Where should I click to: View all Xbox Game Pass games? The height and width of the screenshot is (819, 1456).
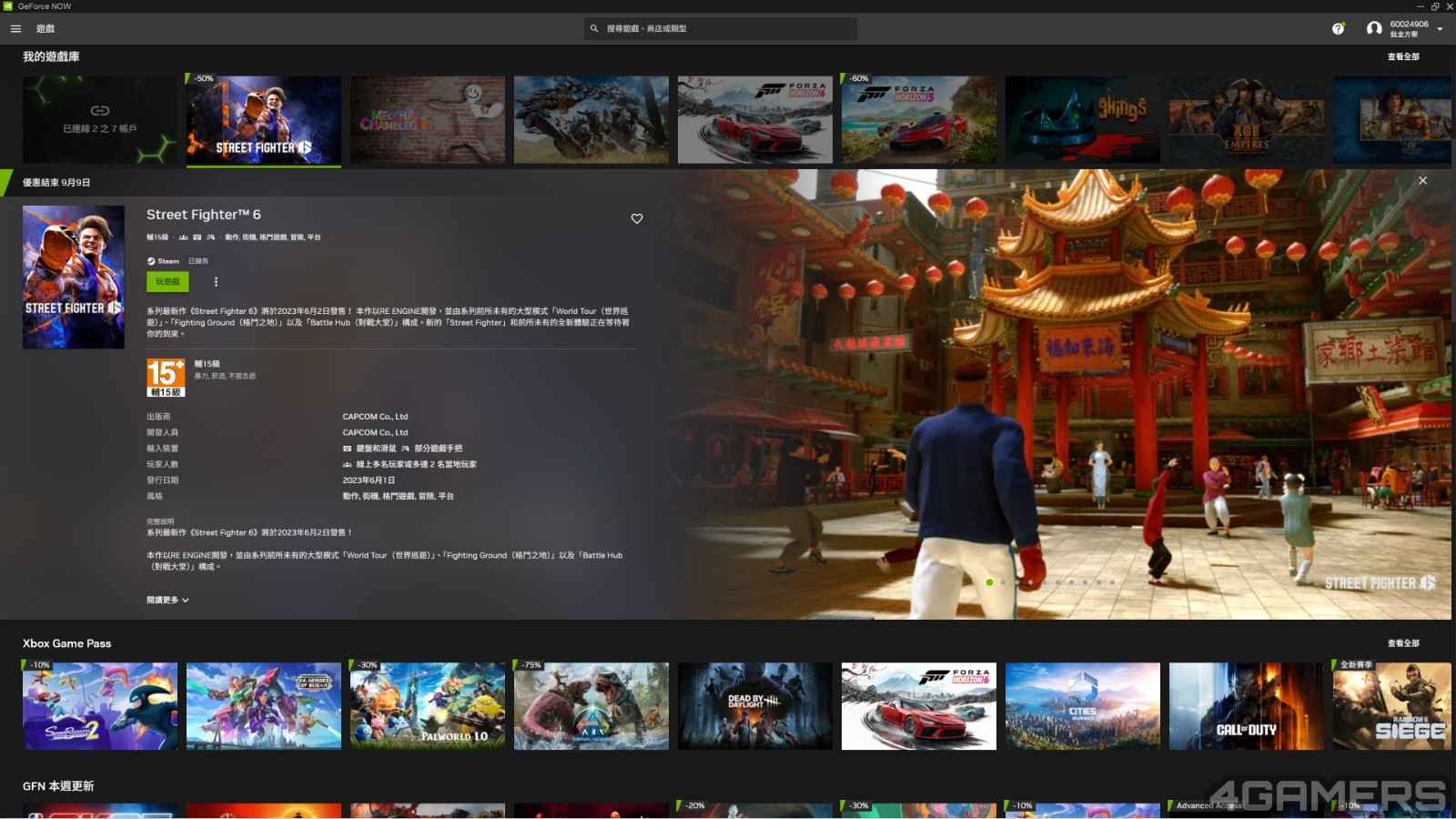click(x=1403, y=643)
